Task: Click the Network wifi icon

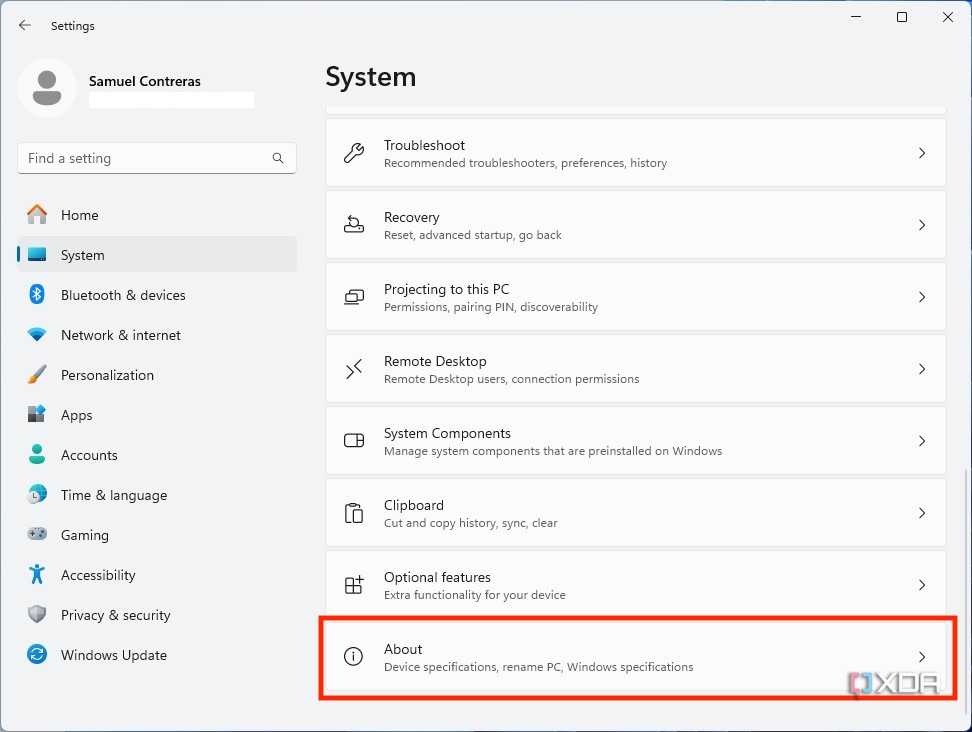Action: point(37,335)
